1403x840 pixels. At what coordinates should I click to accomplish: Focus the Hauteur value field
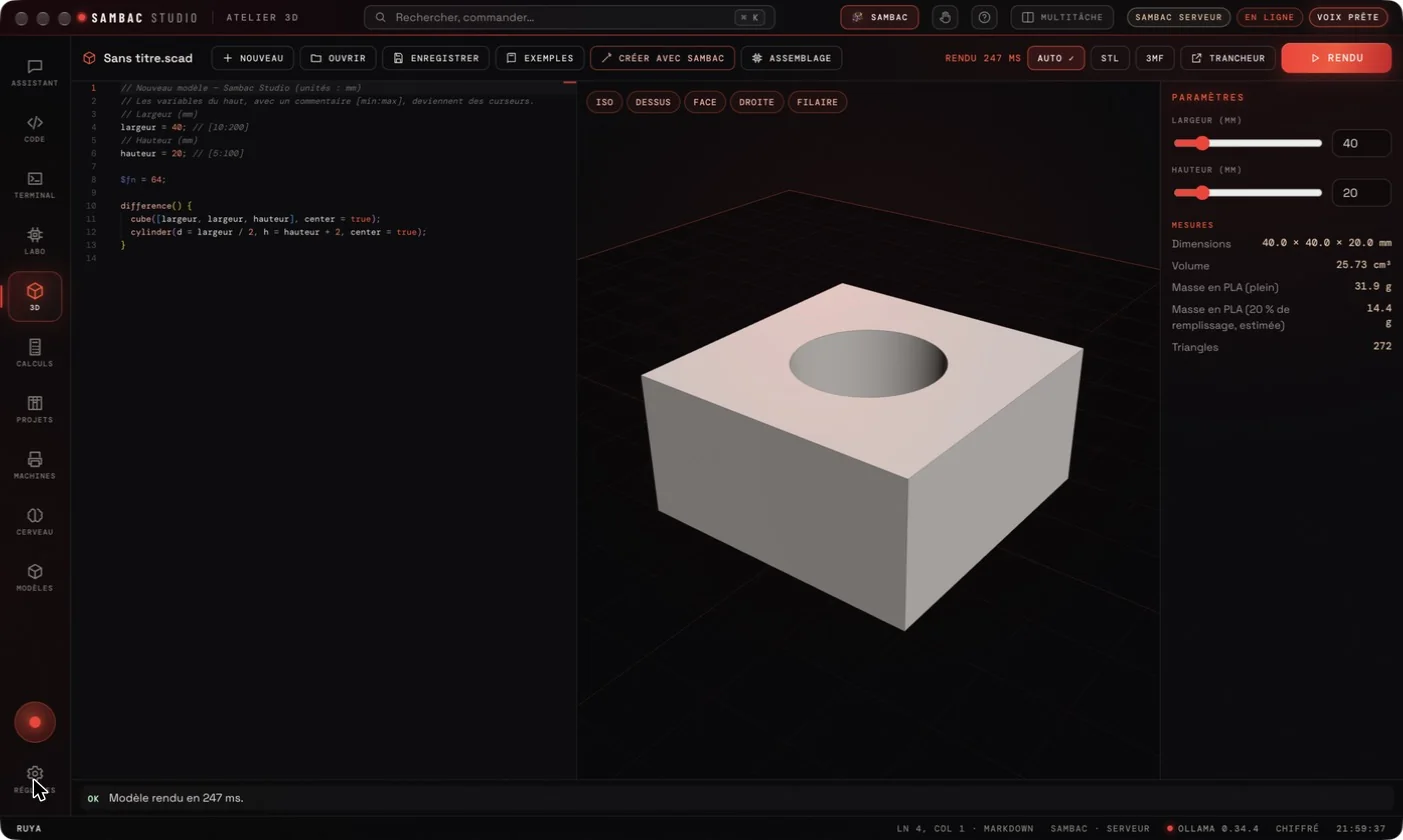pos(1361,192)
